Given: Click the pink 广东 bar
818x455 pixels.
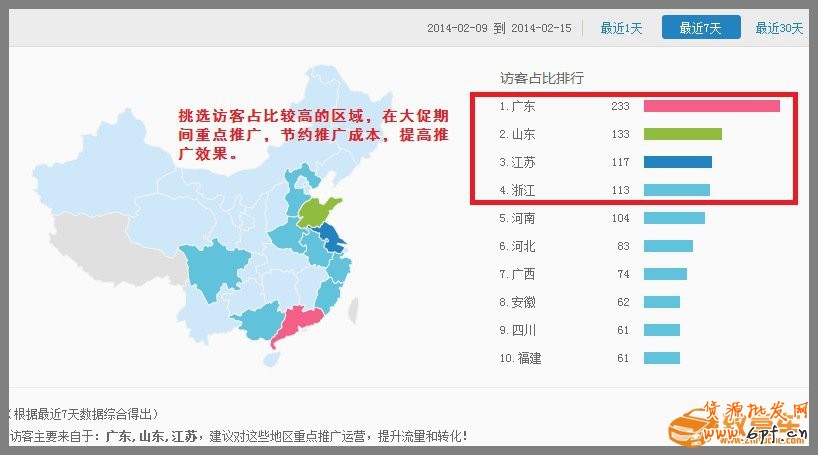Looking at the screenshot, I should coord(711,106).
